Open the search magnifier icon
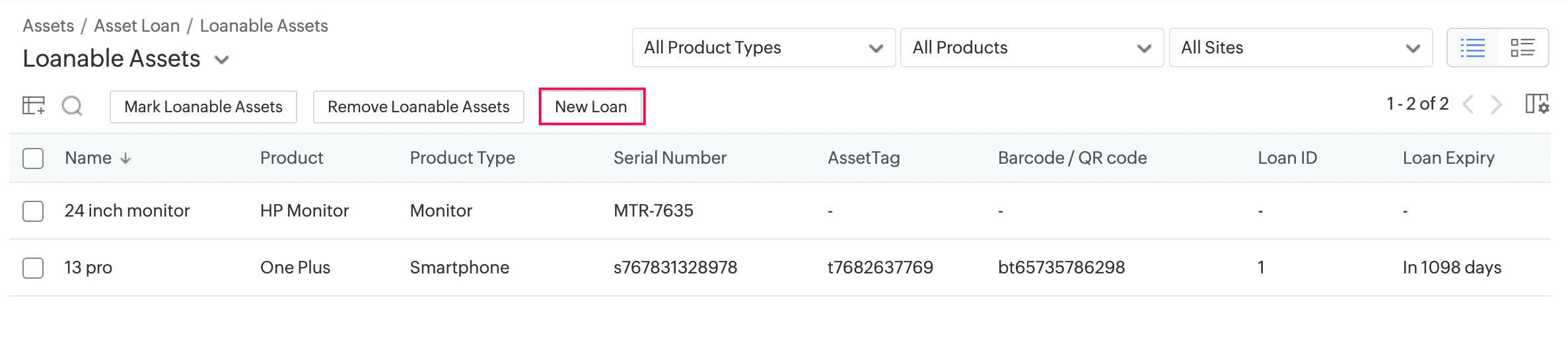 click(x=72, y=106)
